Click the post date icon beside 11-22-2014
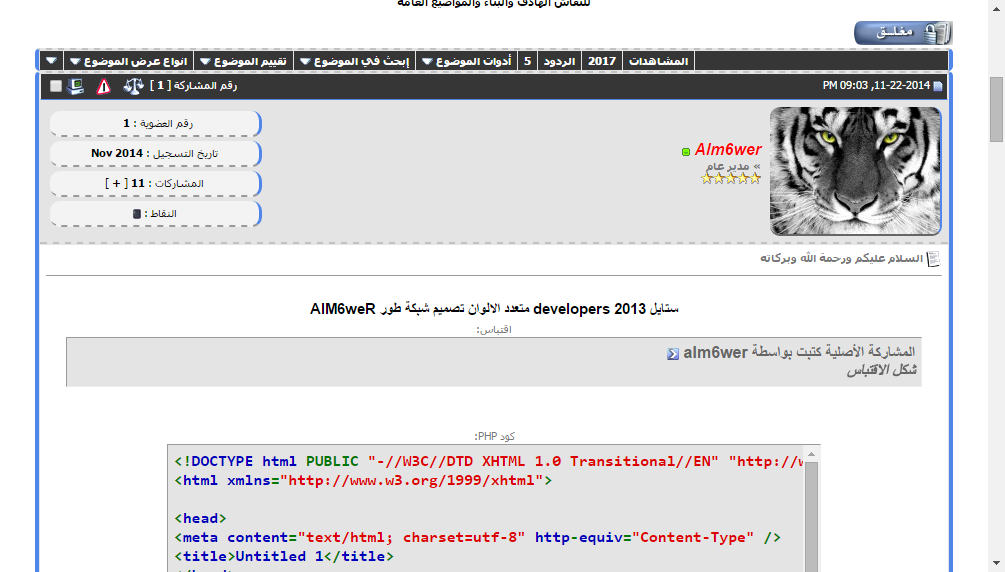Image resolution: width=1005 pixels, height=572 pixels. (x=938, y=86)
